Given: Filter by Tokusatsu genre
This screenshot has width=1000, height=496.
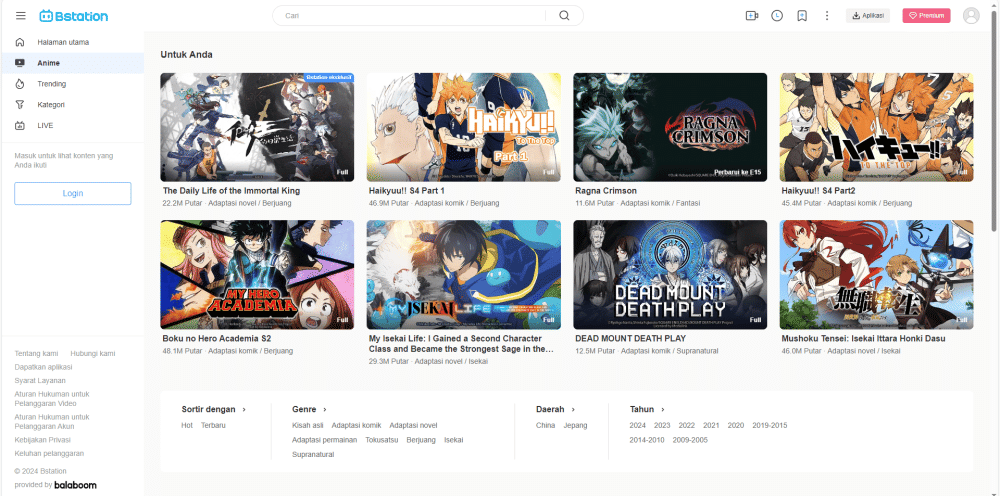Looking at the screenshot, I should click(381, 440).
